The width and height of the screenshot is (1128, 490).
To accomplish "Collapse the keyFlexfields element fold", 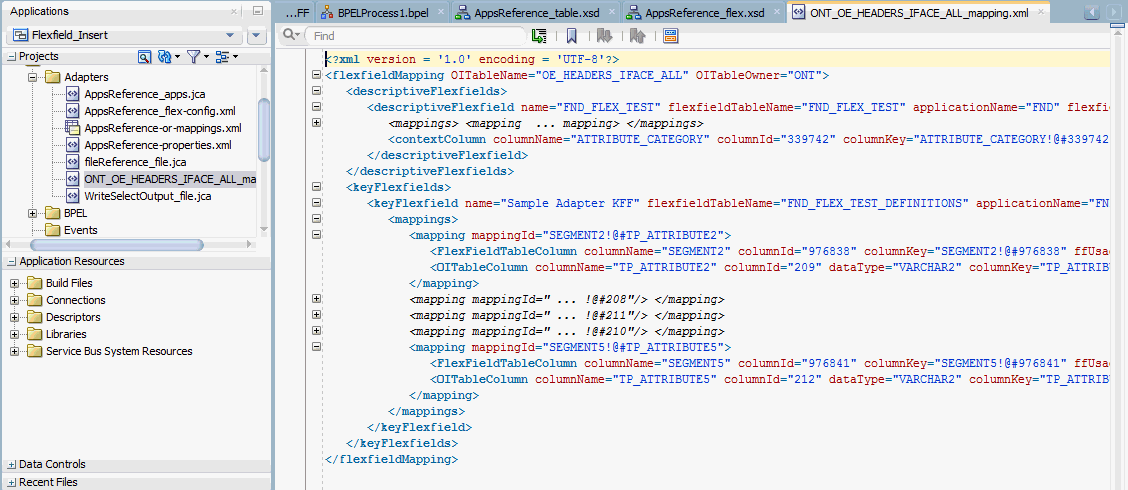I will click(x=315, y=186).
